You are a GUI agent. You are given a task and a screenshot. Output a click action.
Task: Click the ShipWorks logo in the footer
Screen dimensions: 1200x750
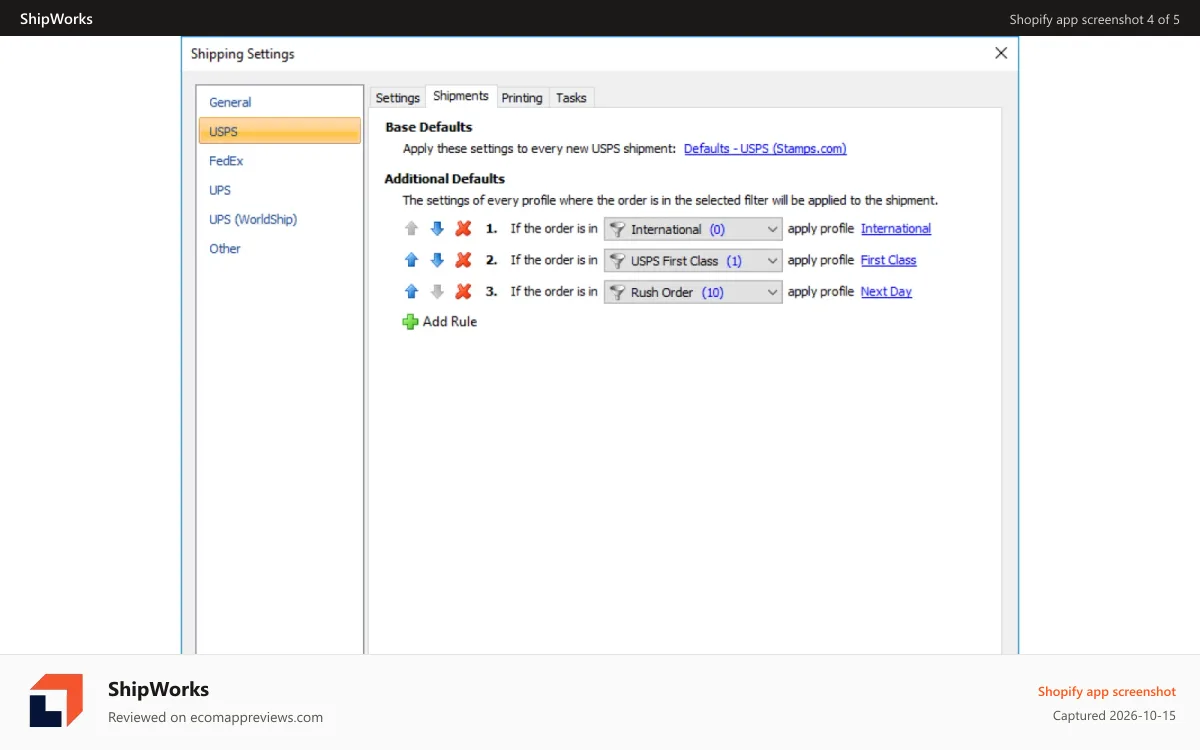[56, 700]
